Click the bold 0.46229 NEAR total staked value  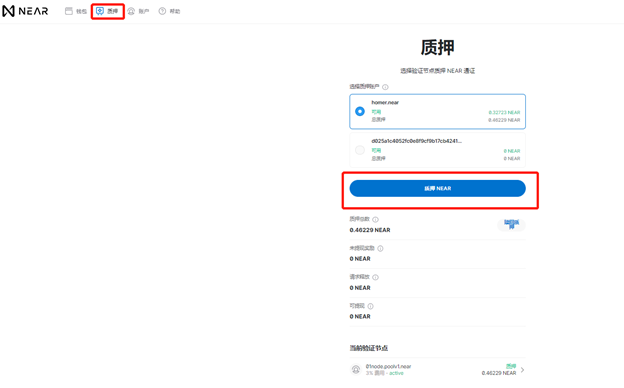click(370, 230)
